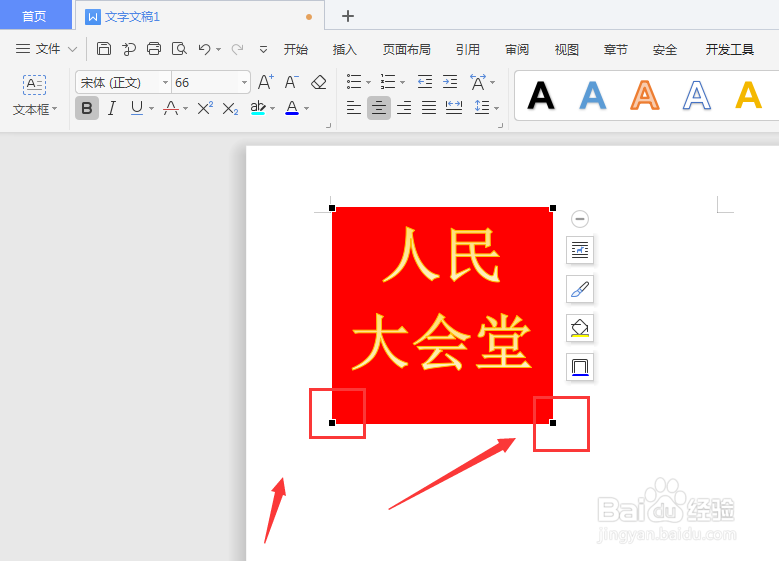Expand the 文本框 dropdown arrow
779x561 pixels.
coord(54,109)
